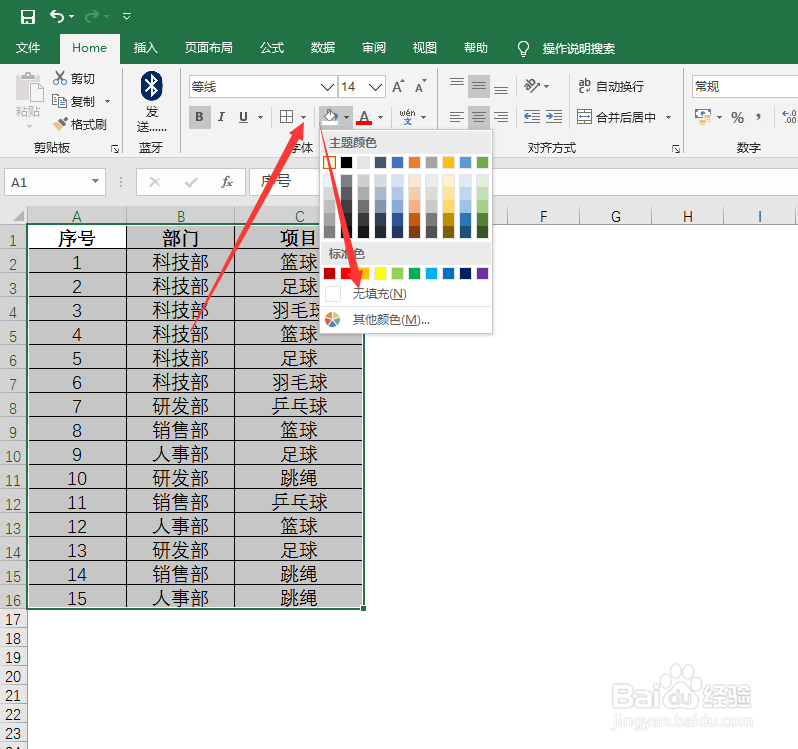Toggle middle vertical align
This screenshot has height=749, width=798.
coord(479,87)
